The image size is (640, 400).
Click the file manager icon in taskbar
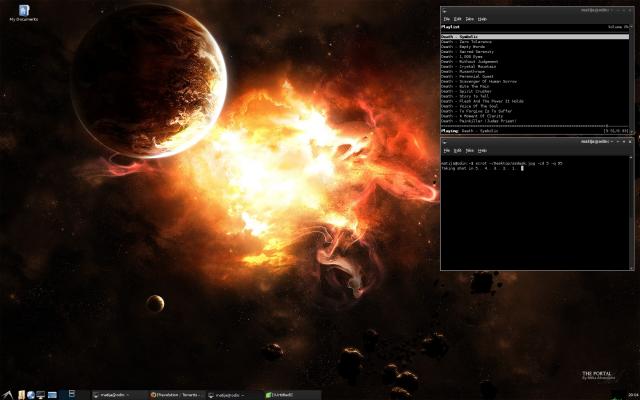click(53, 394)
